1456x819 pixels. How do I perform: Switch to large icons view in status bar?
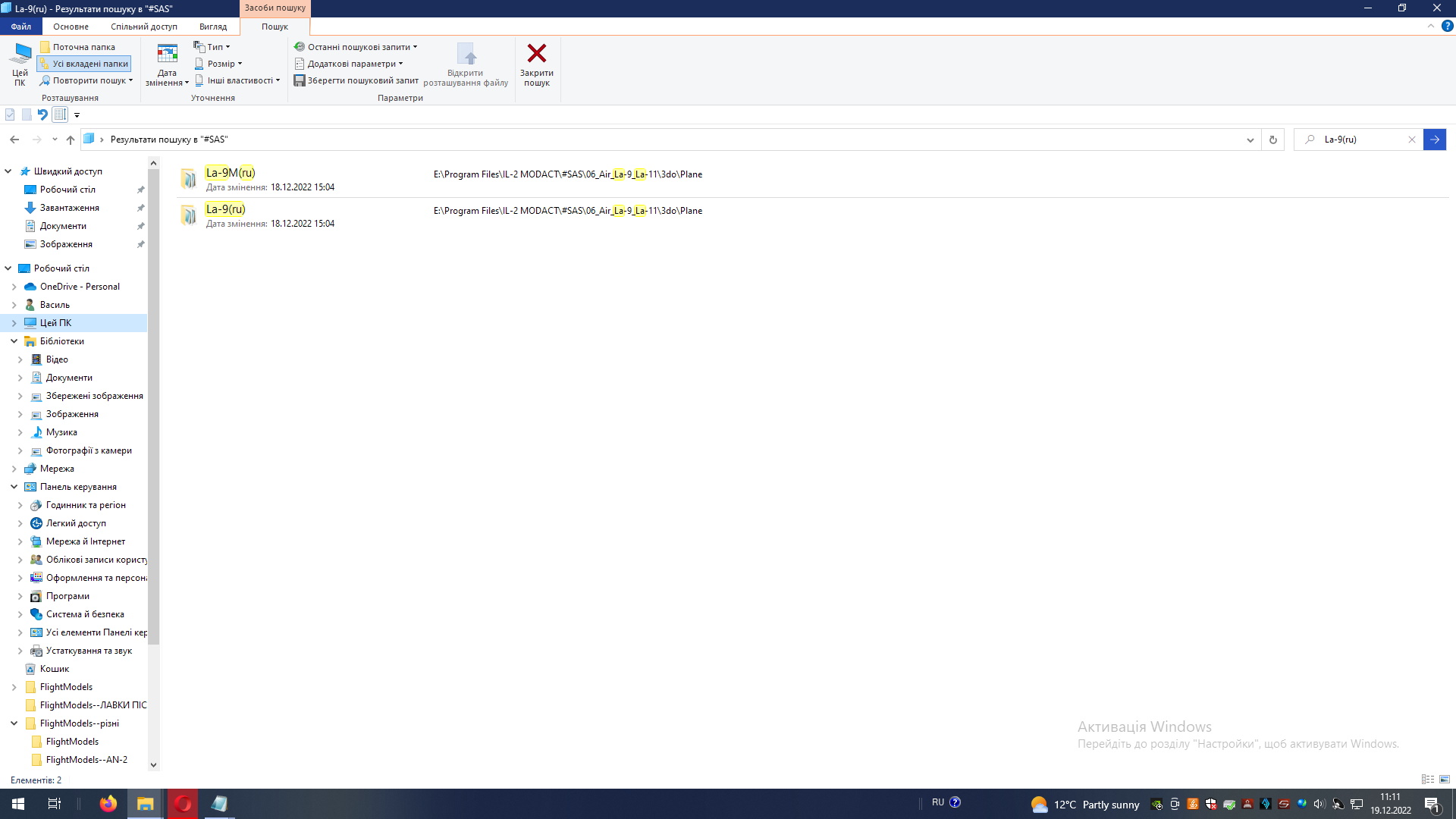point(1445,780)
